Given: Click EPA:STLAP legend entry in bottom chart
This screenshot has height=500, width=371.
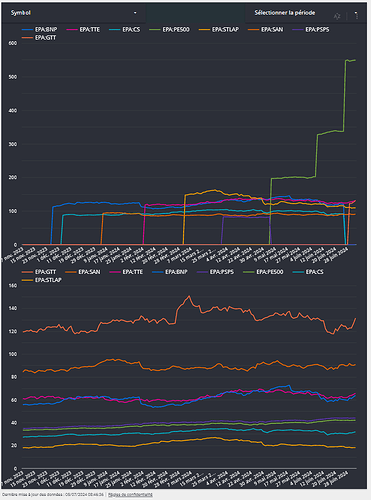Looking at the screenshot, I should [41, 280].
